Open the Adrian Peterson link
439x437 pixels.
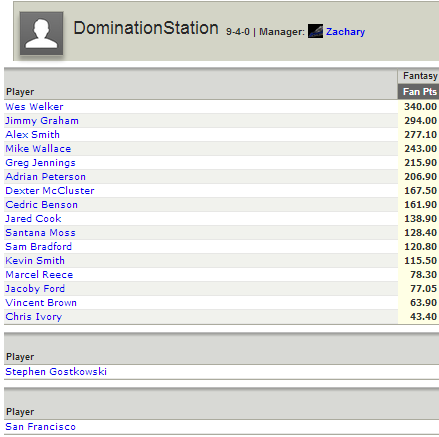click(46, 177)
